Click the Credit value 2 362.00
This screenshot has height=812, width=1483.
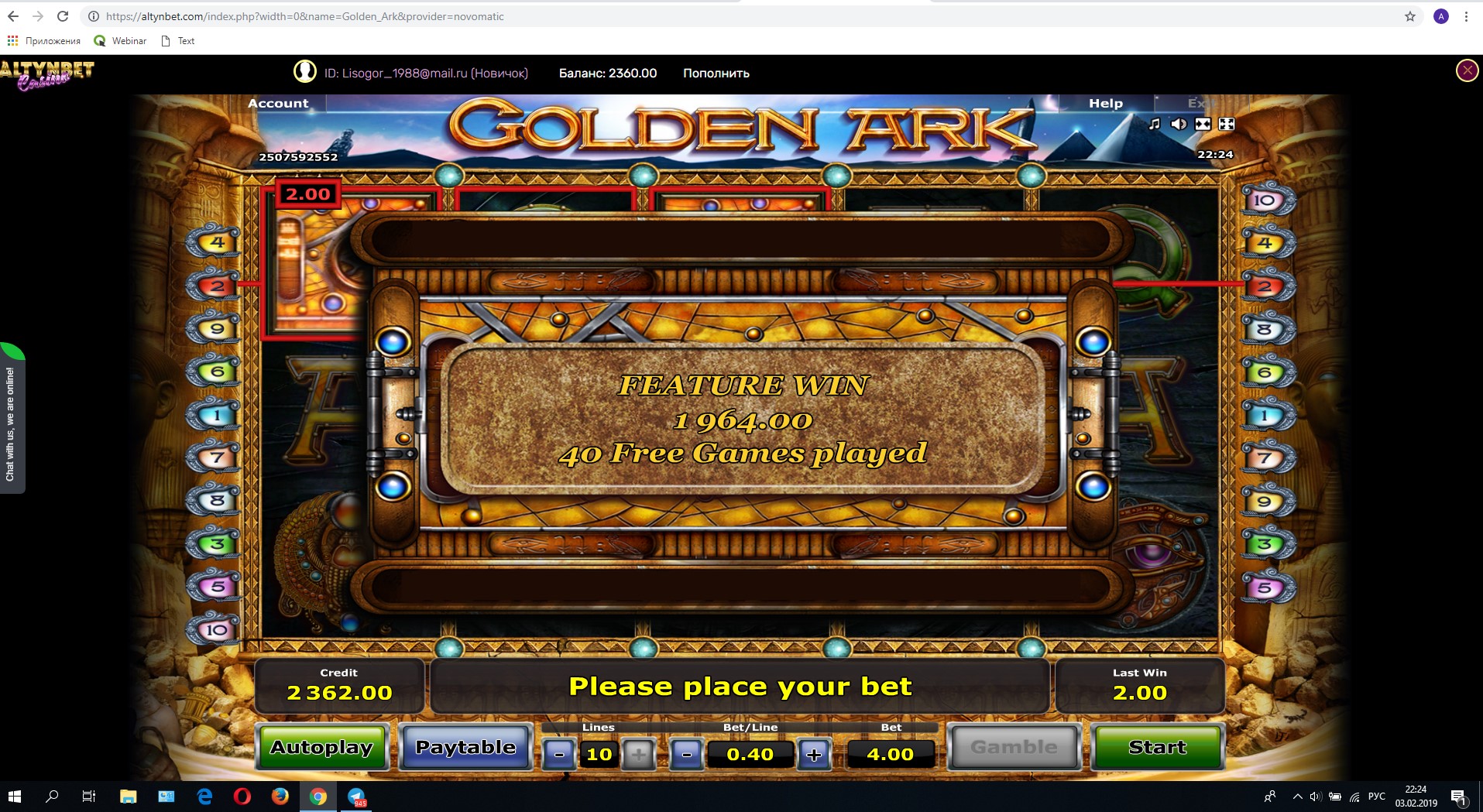tap(339, 693)
